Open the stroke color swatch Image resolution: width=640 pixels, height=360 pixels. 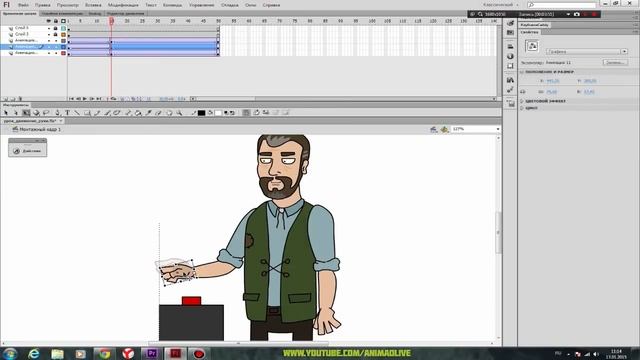coord(201,113)
